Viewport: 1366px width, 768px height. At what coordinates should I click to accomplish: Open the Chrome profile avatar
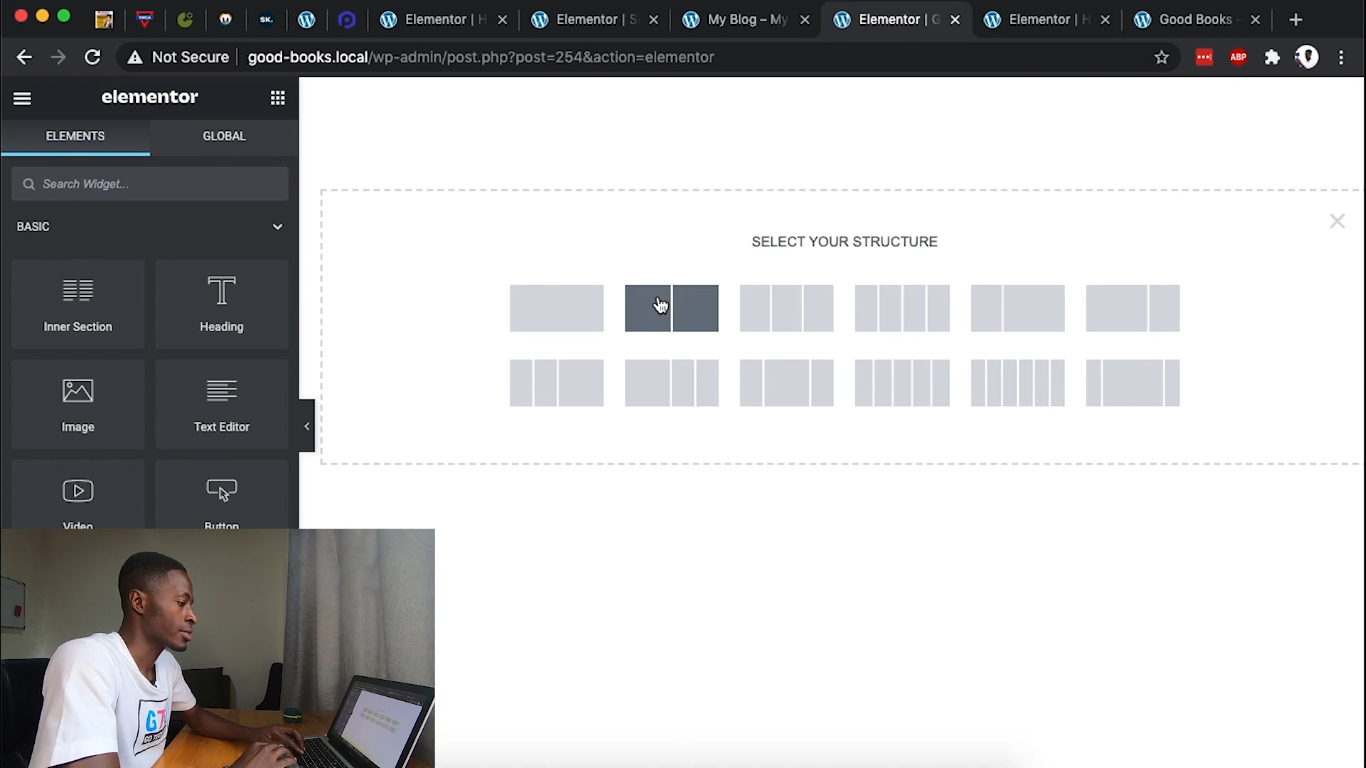click(x=1307, y=57)
